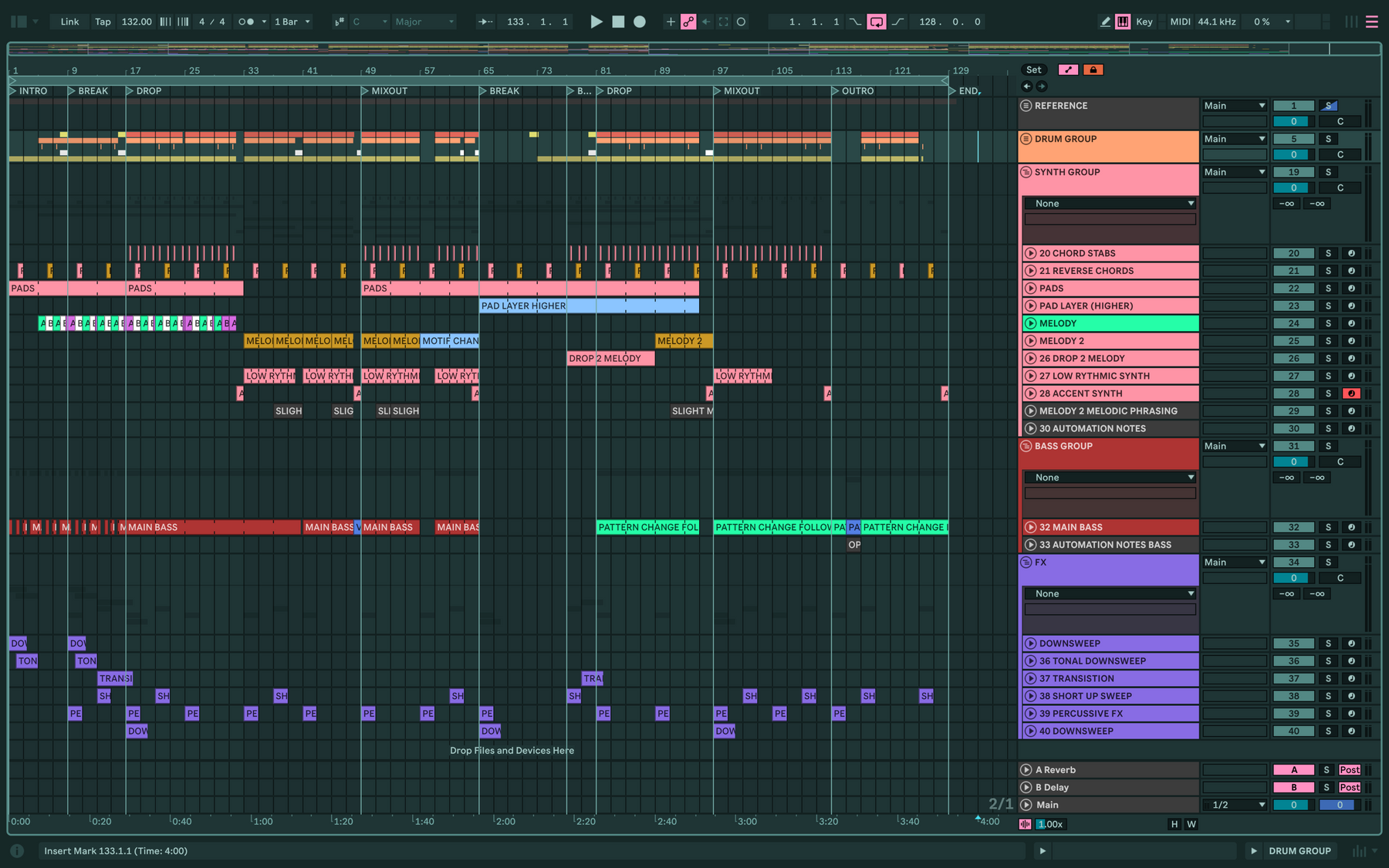Toggle Post button on A Reverb
Screen dimensions: 1389x868
(x=1350, y=770)
